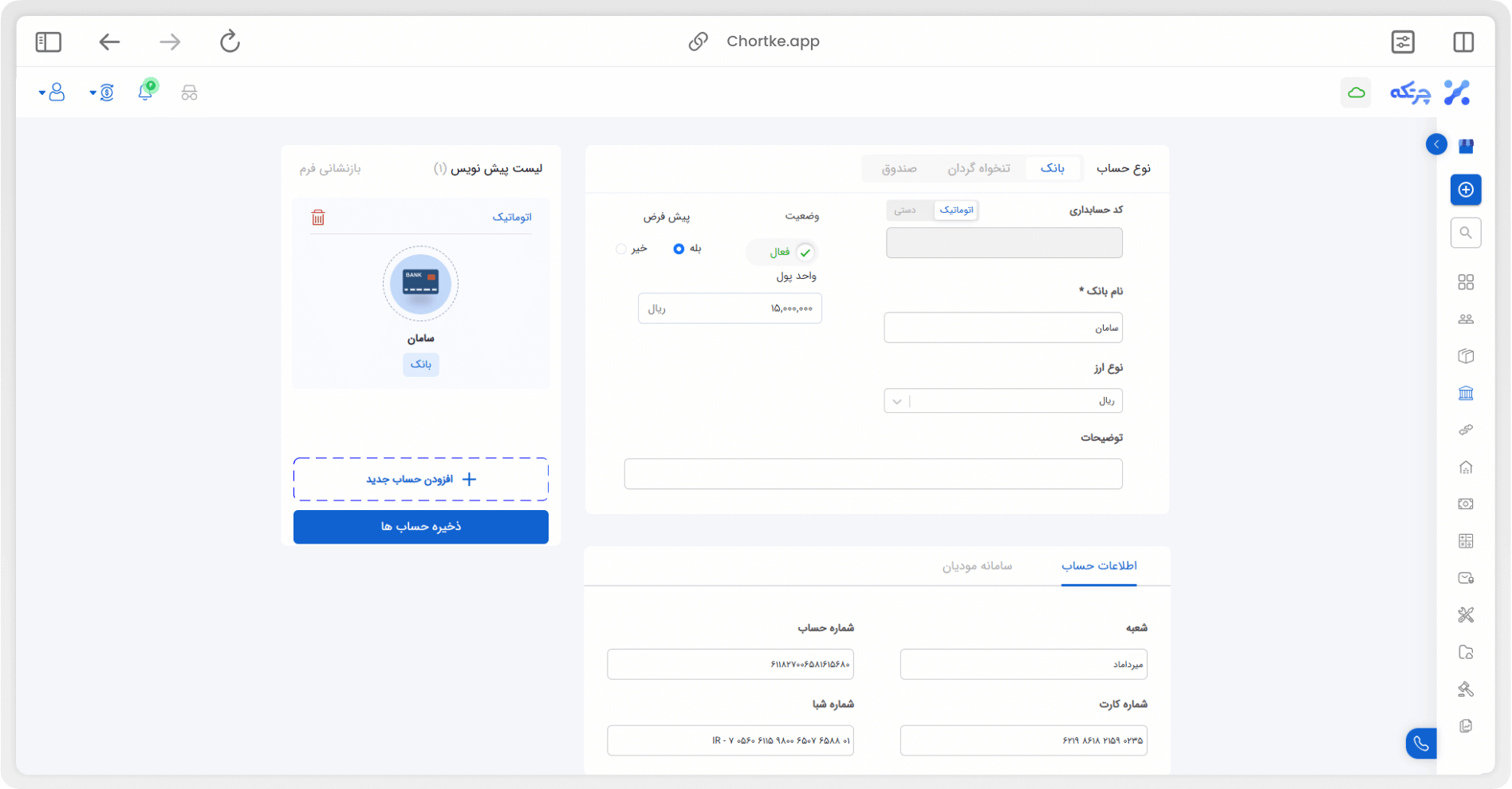Click the blue plus icon in sidebar
Viewport: 1512px width, 789px height.
click(x=1465, y=190)
